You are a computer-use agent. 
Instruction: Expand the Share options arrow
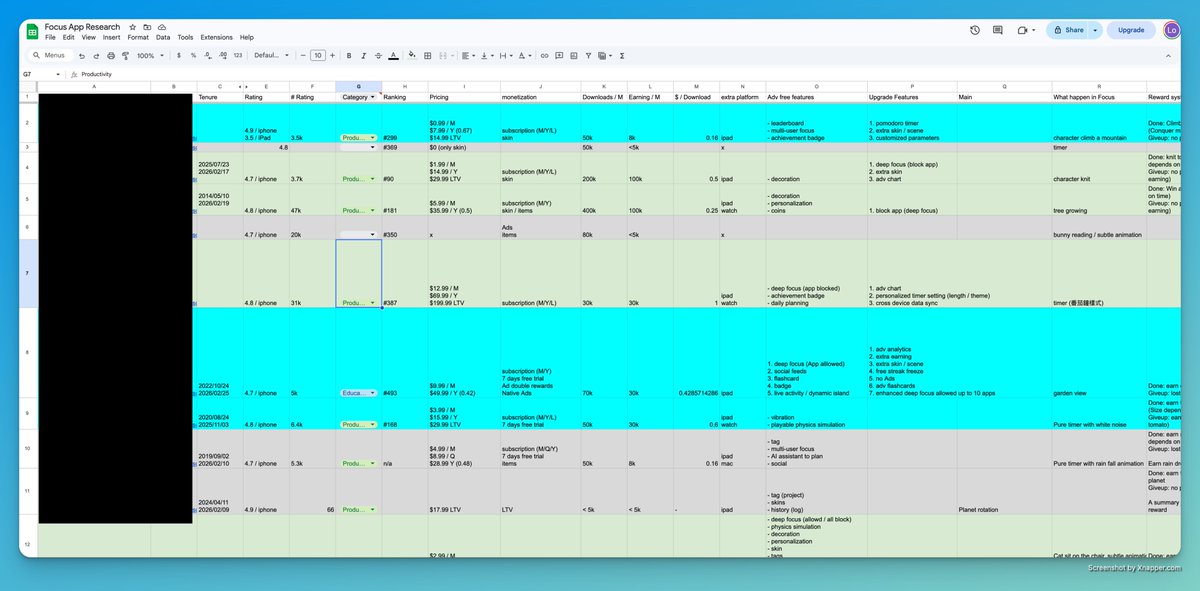(x=1095, y=30)
